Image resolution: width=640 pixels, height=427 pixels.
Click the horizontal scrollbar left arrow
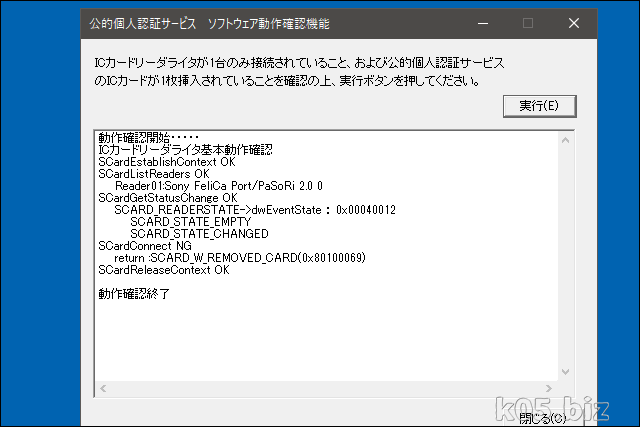[x=103, y=389]
